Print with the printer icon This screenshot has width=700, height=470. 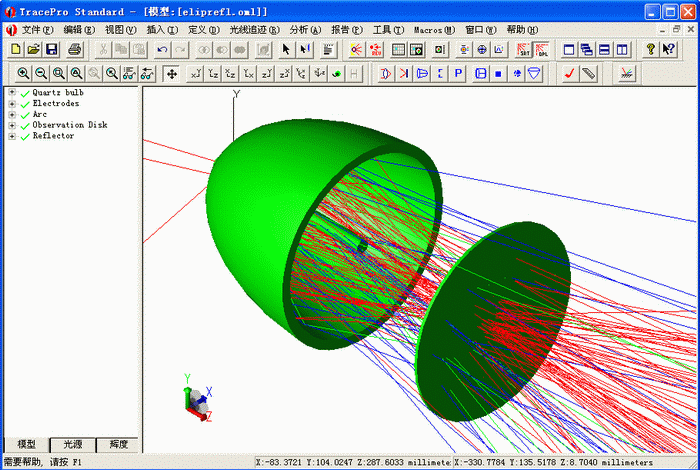(75, 50)
